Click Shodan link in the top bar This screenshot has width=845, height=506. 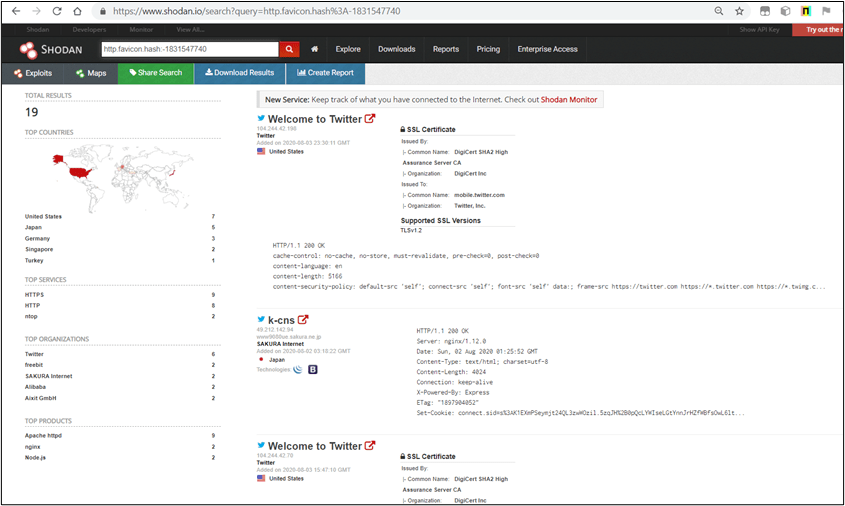point(38,30)
